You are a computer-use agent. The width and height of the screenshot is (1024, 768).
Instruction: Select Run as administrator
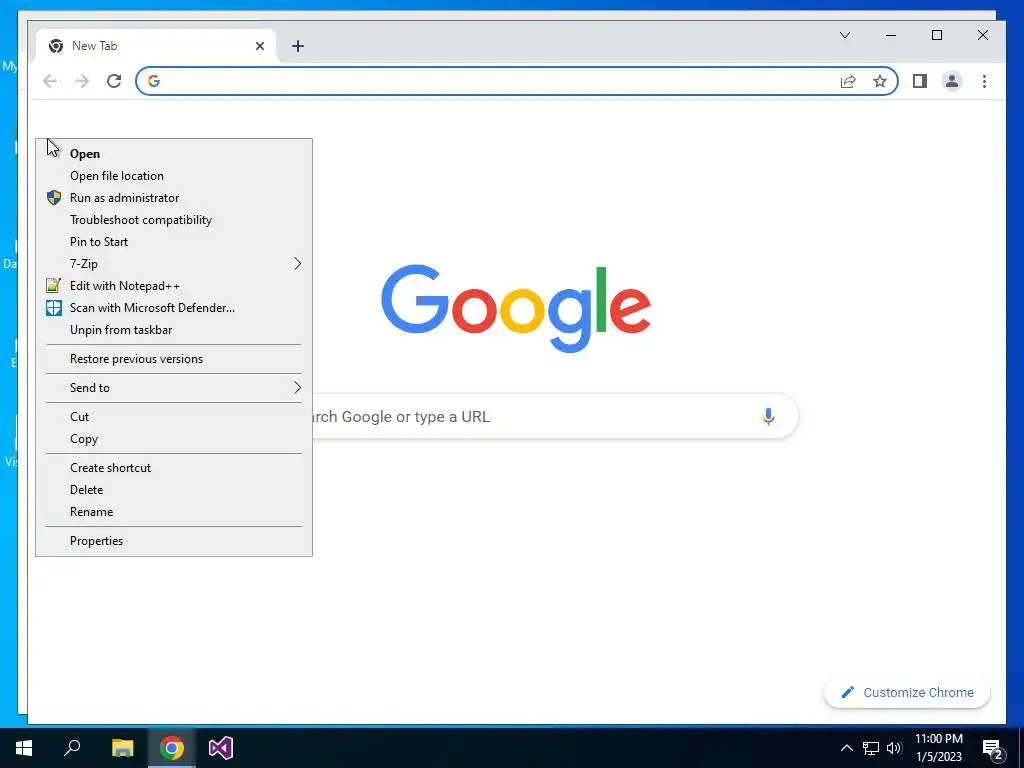tap(173, 198)
